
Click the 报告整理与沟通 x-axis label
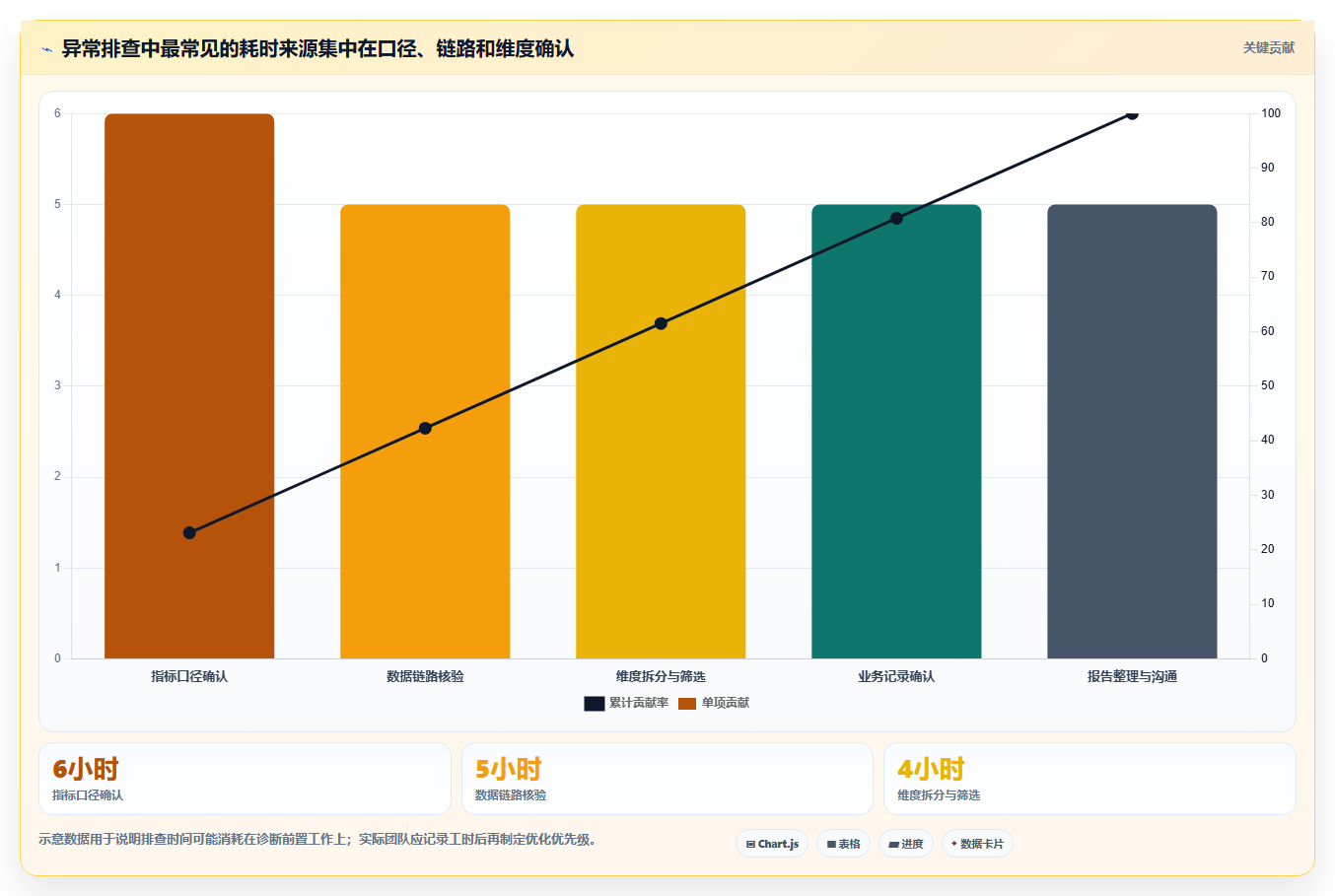[x=1132, y=676]
